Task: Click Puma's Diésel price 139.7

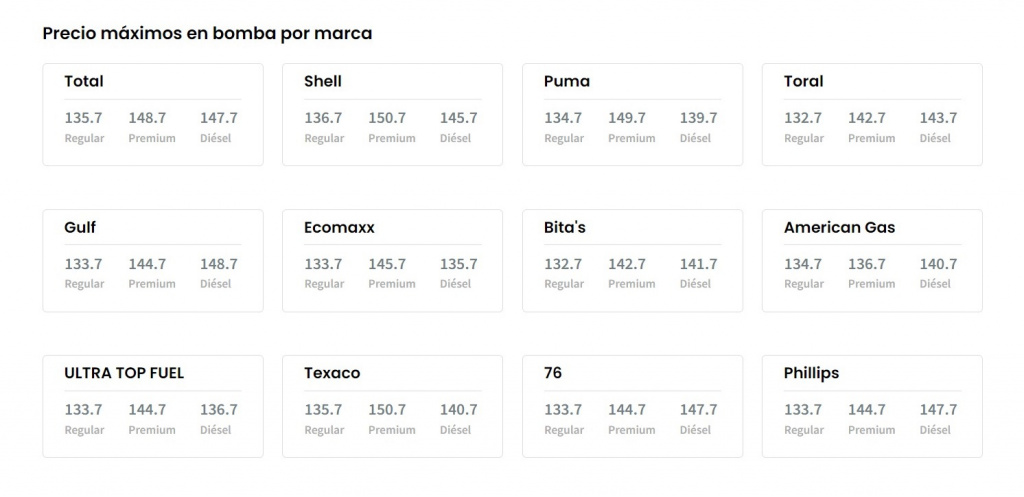Action: point(698,118)
